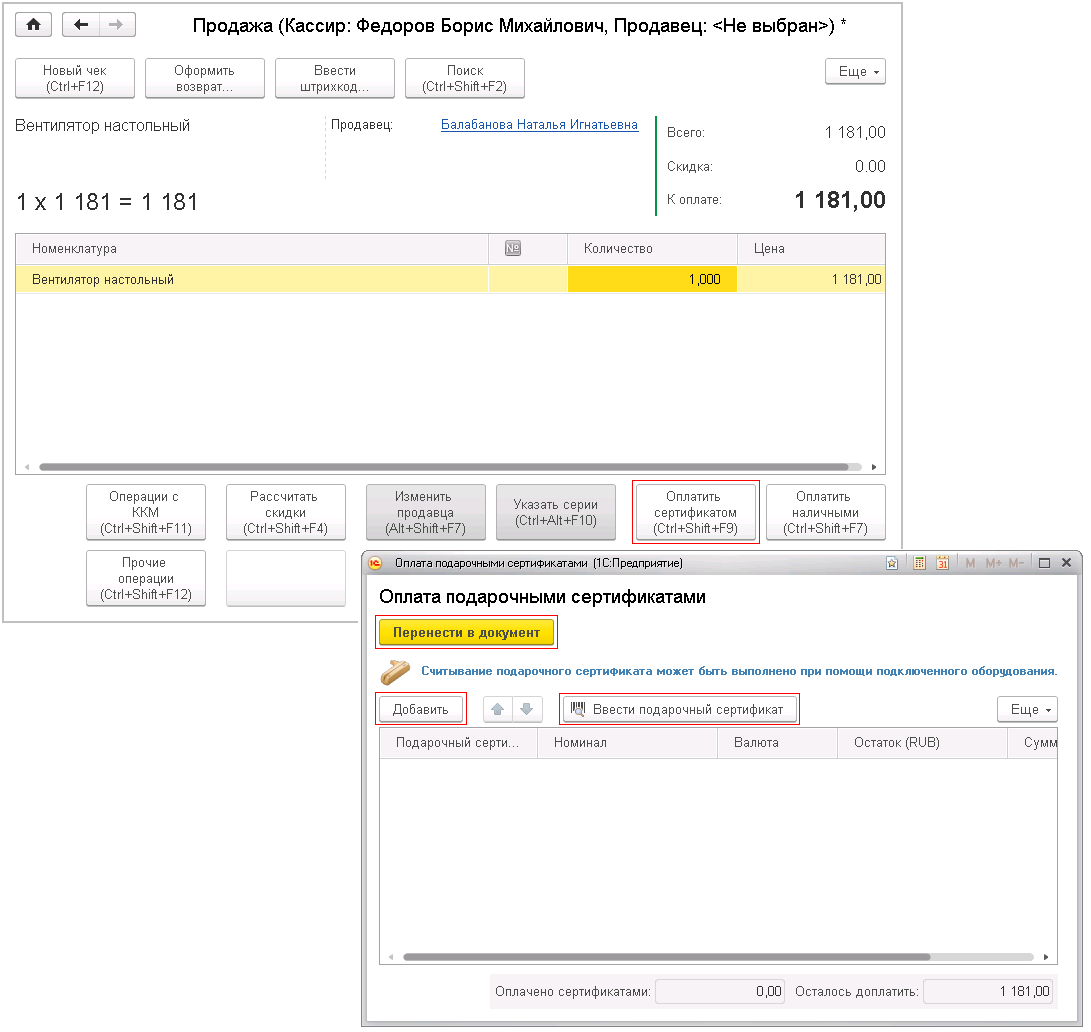Click the M+ memory button in title bar
The height and width of the screenshot is (1032, 1091).
click(x=993, y=564)
